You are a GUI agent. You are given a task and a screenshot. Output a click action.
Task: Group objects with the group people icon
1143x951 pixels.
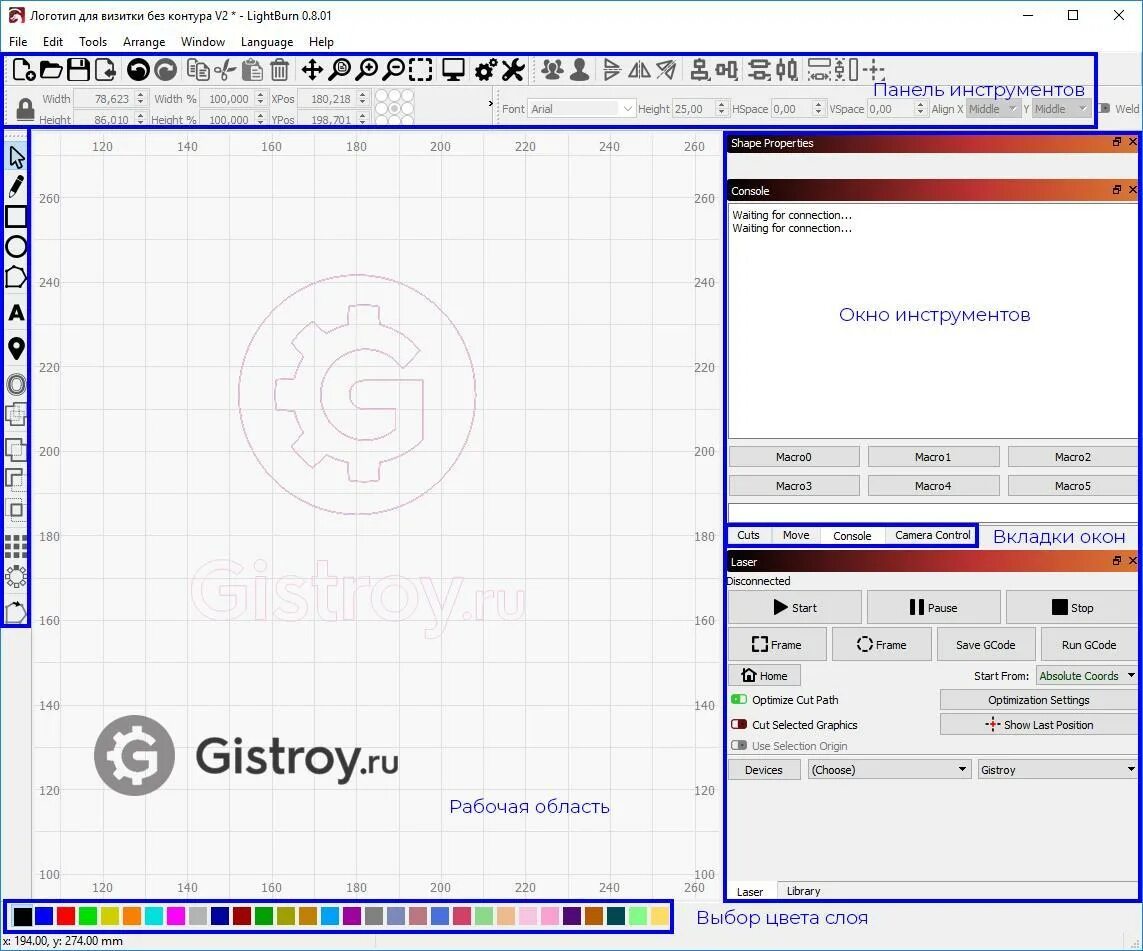(553, 70)
